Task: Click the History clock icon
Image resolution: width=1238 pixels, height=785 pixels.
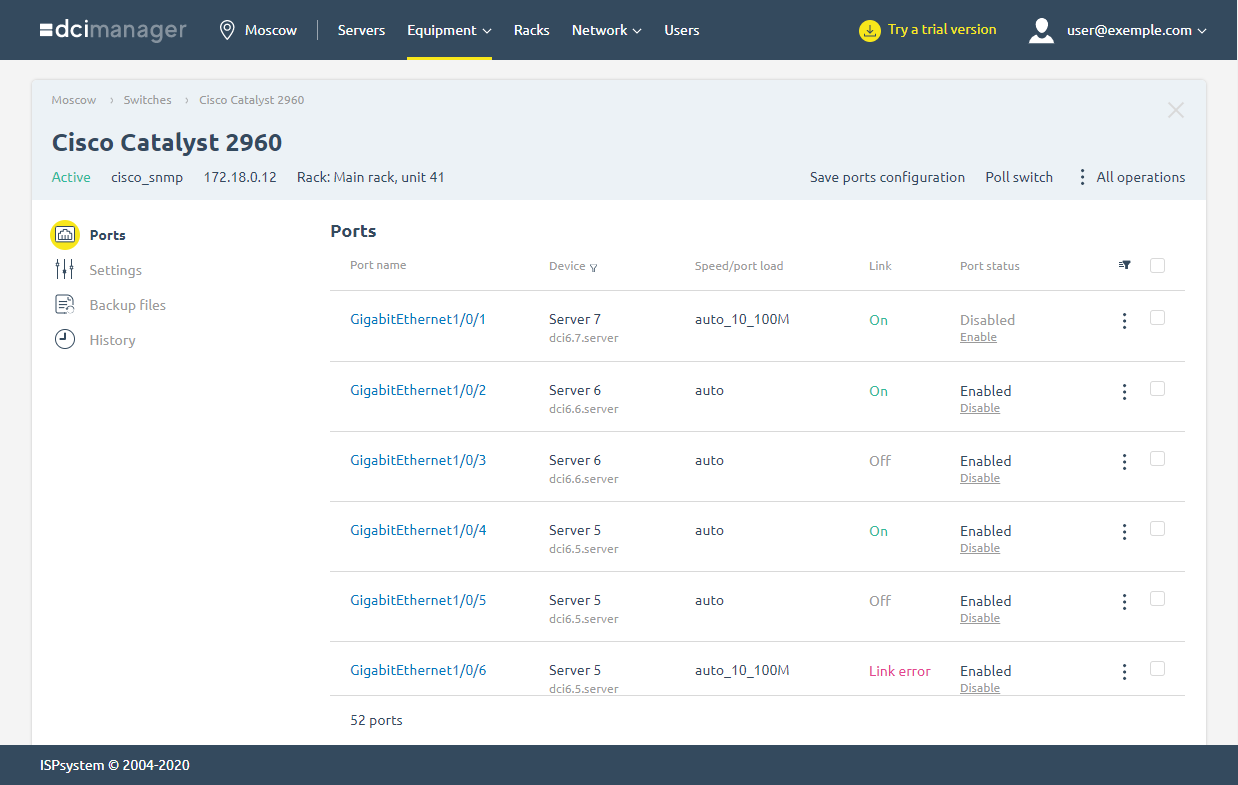Action: coord(65,340)
